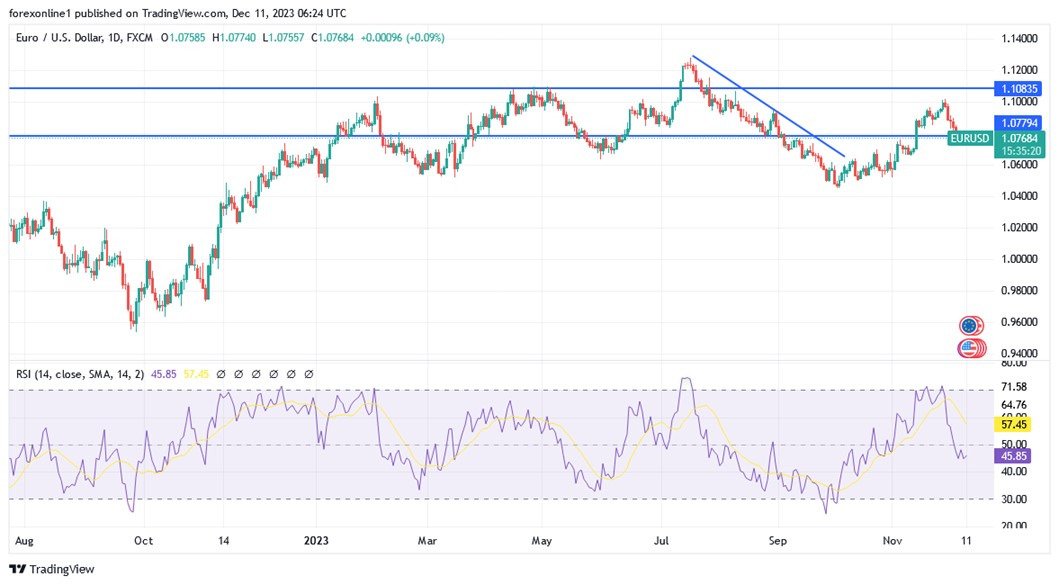Click the TradingView.com text in the header

point(187,13)
